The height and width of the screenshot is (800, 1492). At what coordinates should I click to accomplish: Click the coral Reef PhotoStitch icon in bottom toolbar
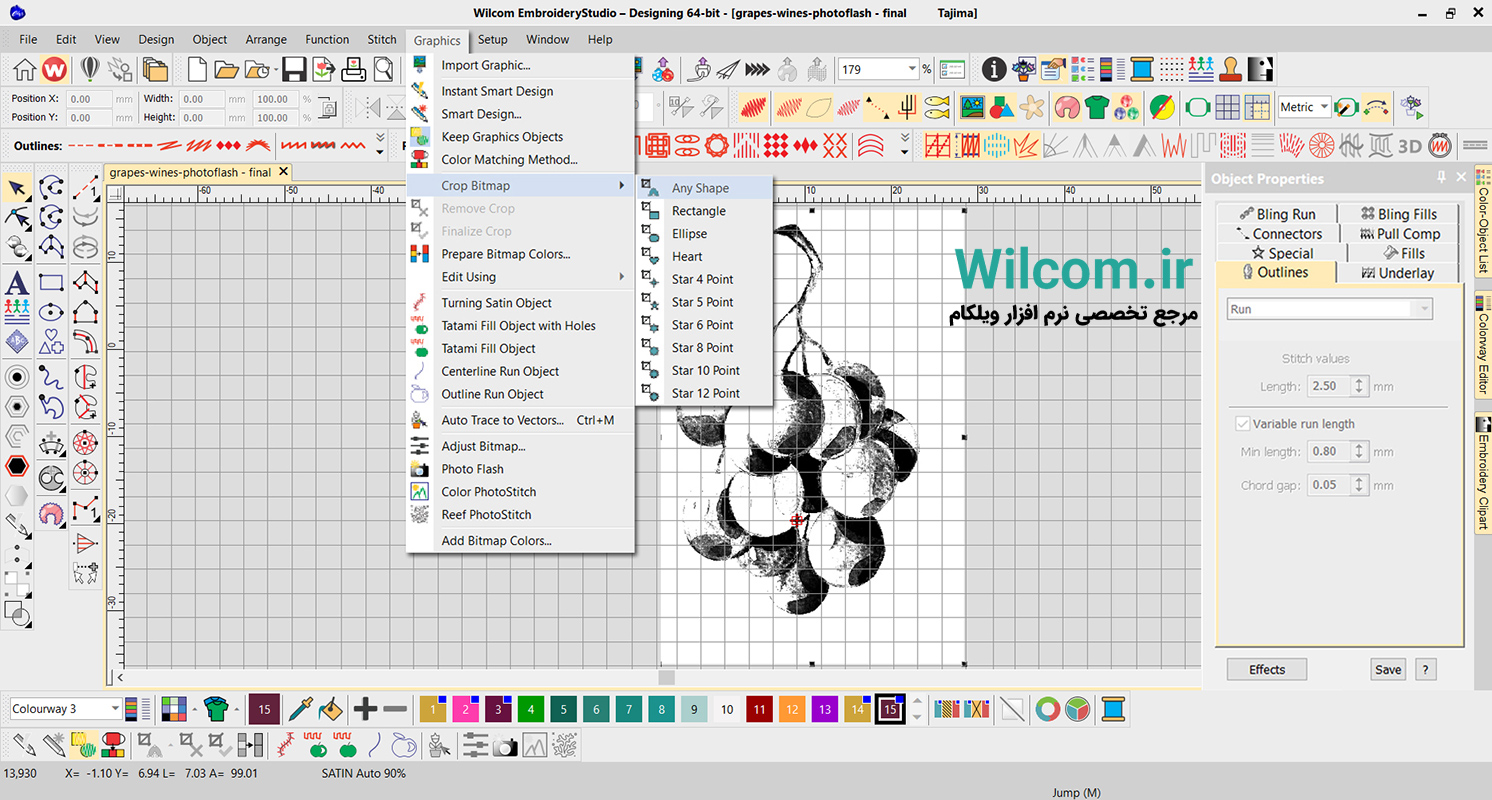tap(566, 745)
